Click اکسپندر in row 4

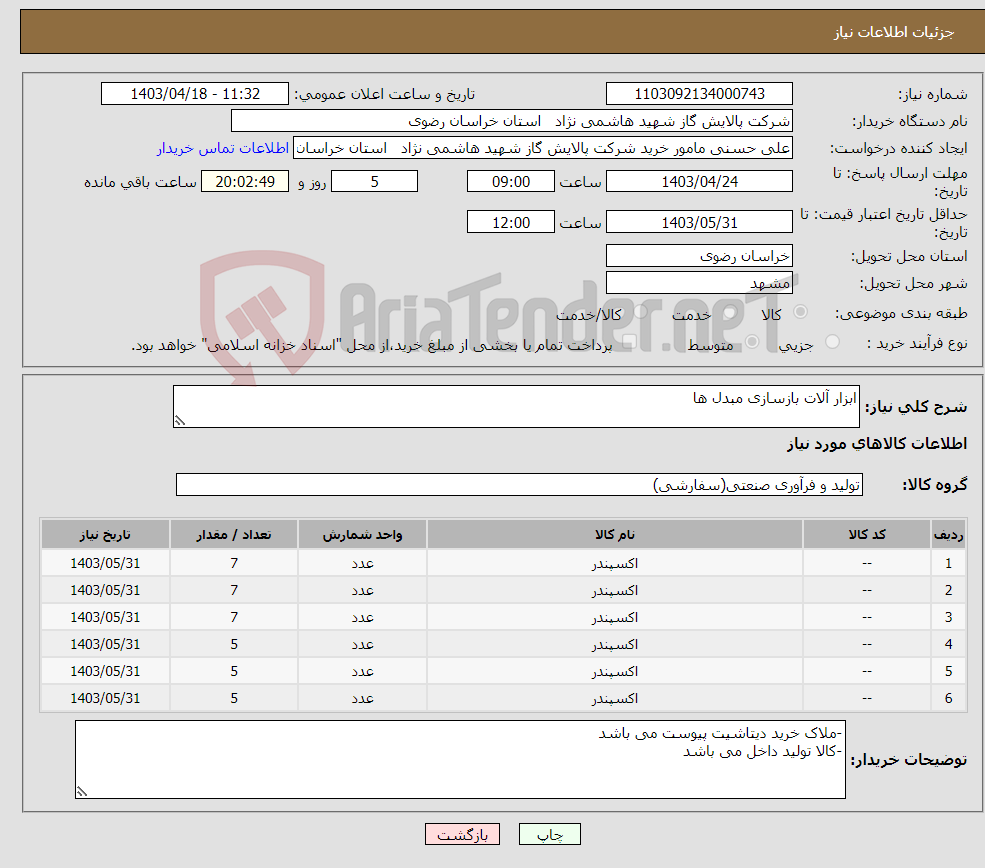pyautogui.click(x=614, y=644)
